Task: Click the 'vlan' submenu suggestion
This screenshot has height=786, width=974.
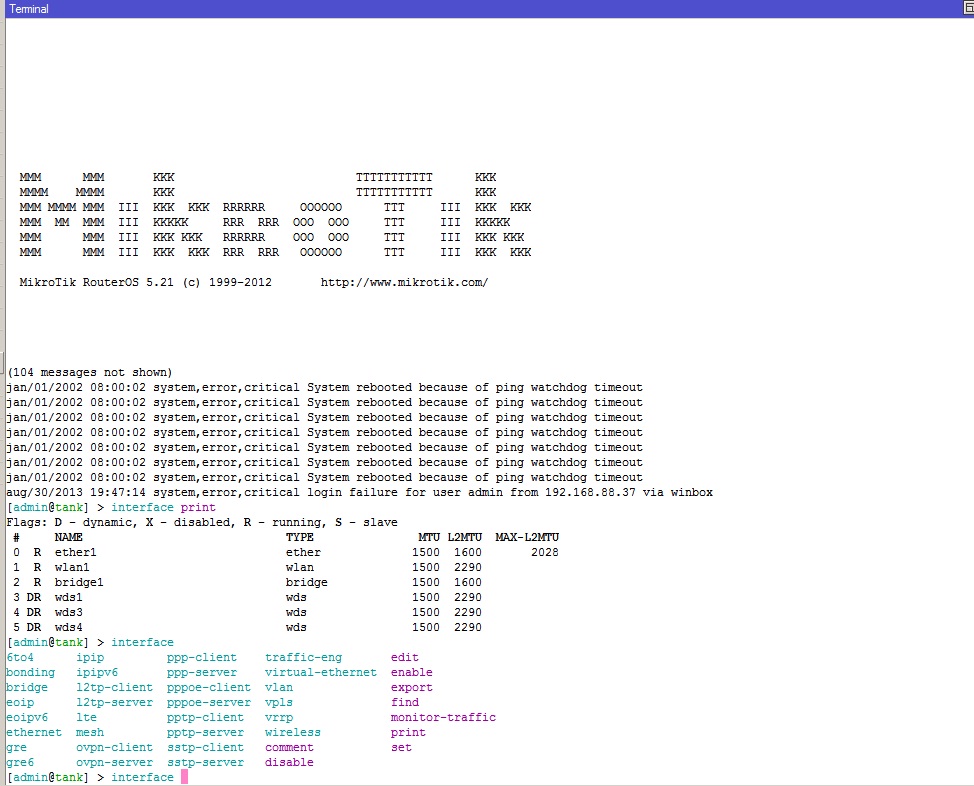Action: 279,687
